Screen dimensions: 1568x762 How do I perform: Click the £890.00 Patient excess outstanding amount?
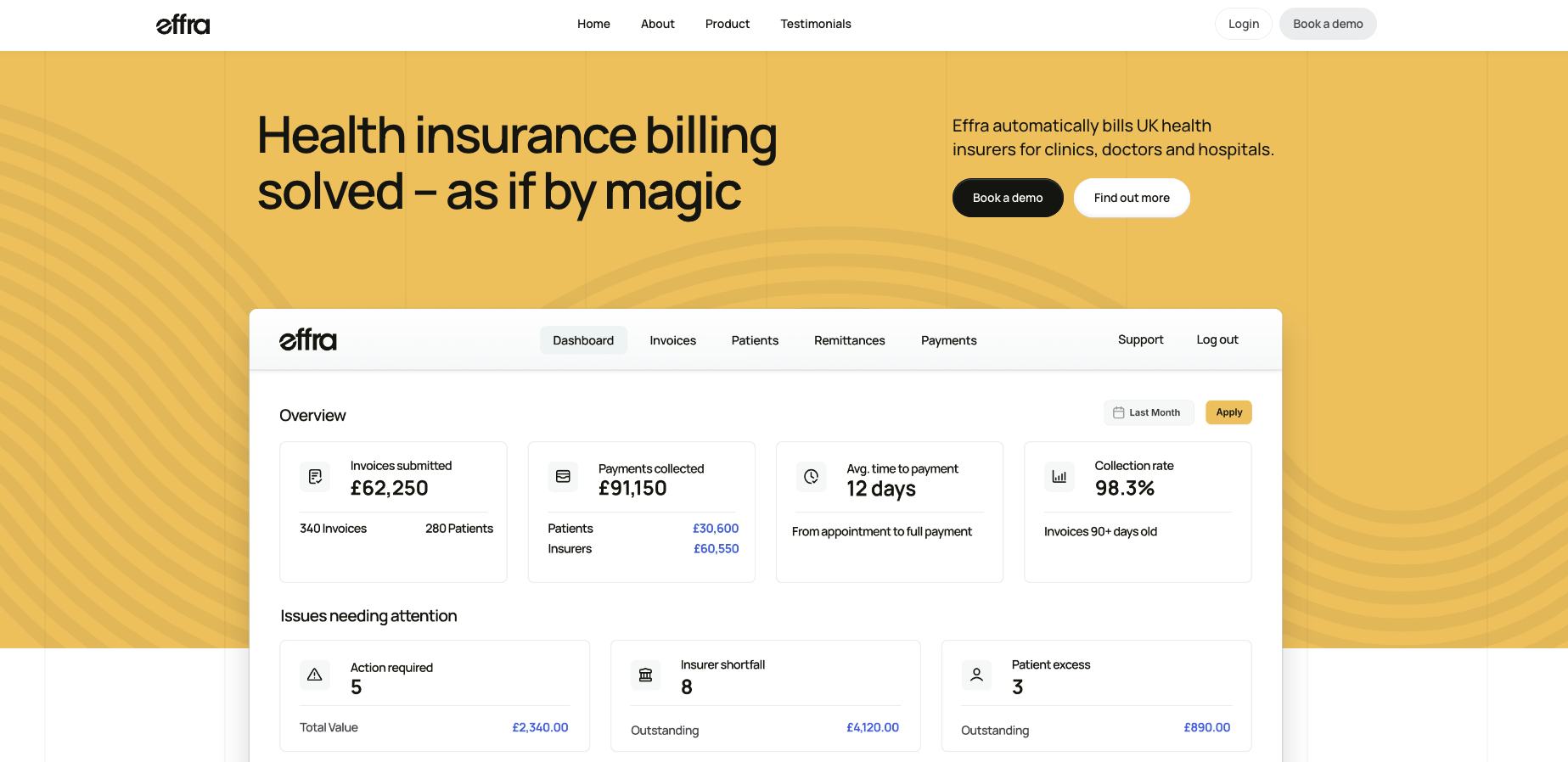[x=1207, y=727]
